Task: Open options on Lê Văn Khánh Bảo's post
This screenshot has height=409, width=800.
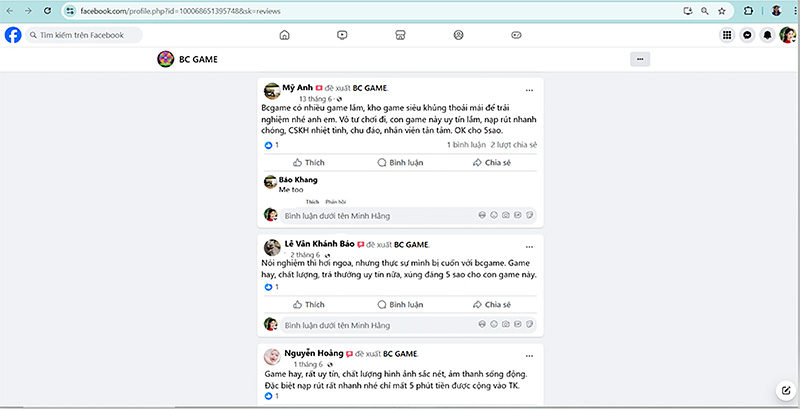Action: pyautogui.click(x=529, y=247)
